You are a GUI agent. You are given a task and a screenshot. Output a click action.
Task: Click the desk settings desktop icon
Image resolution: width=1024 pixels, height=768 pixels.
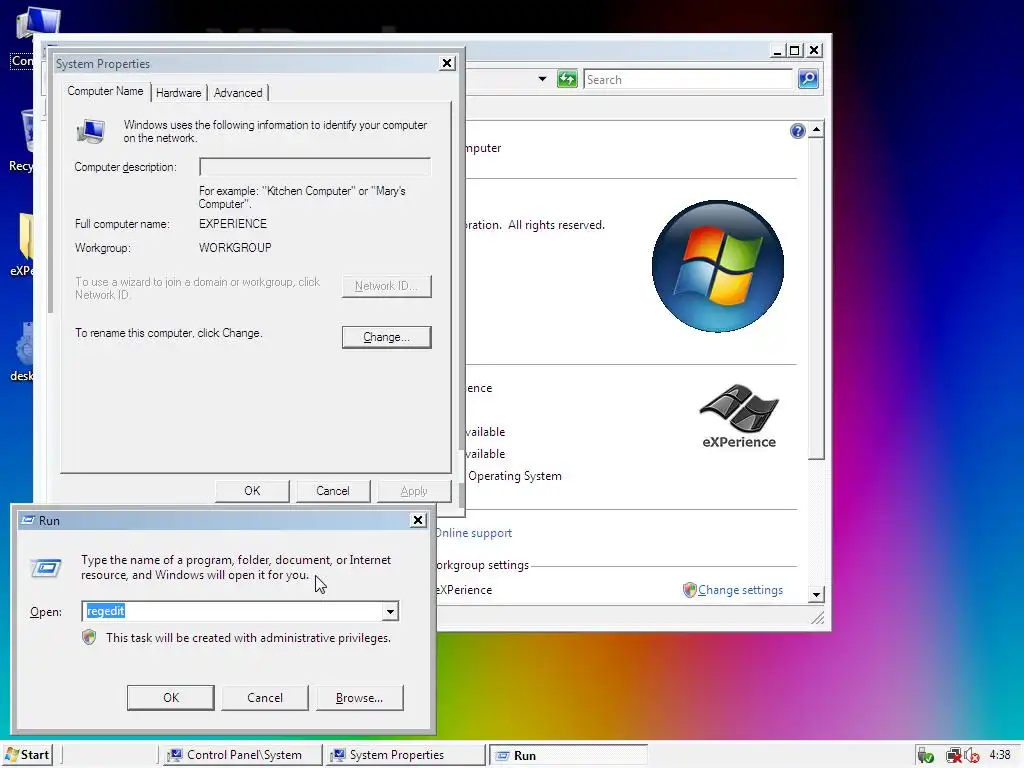[22, 352]
